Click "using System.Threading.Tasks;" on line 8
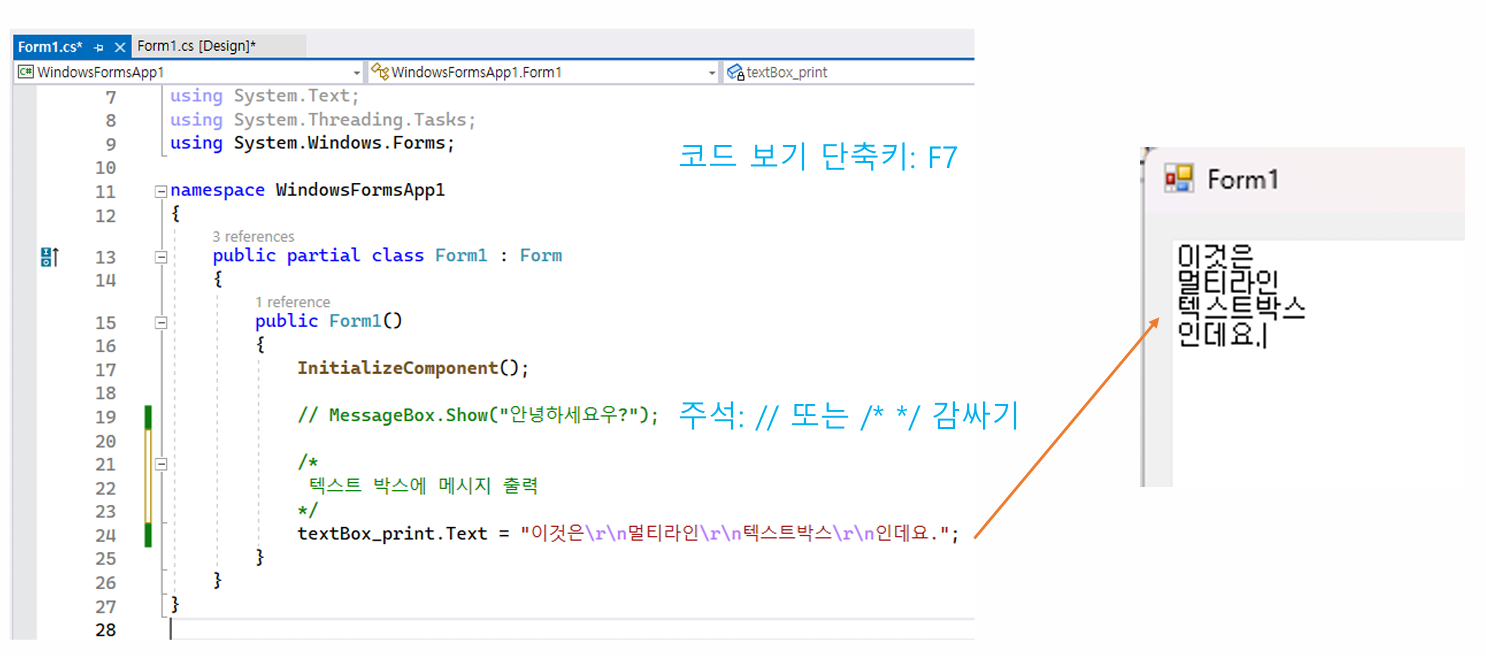 coord(323,120)
